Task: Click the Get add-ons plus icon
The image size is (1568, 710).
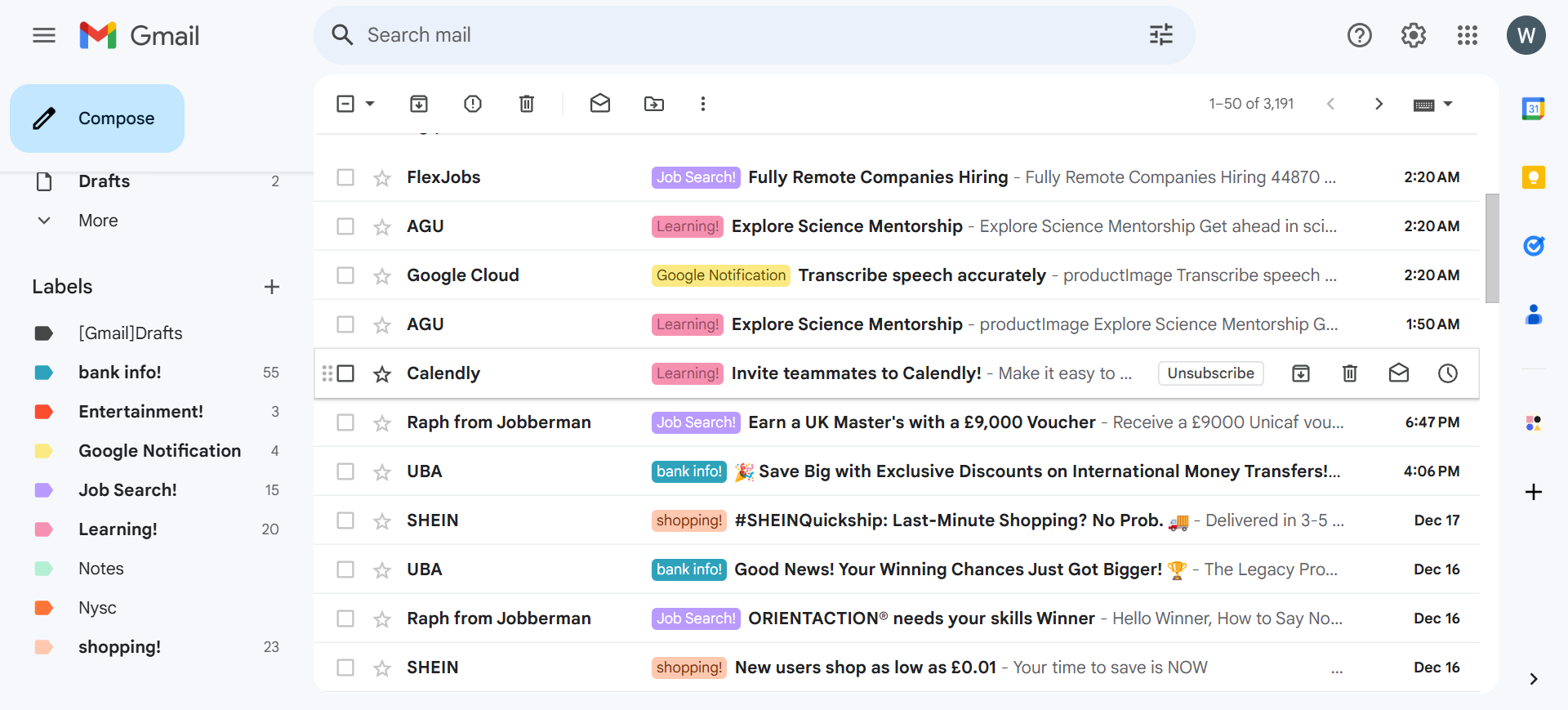Action: (x=1534, y=492)
